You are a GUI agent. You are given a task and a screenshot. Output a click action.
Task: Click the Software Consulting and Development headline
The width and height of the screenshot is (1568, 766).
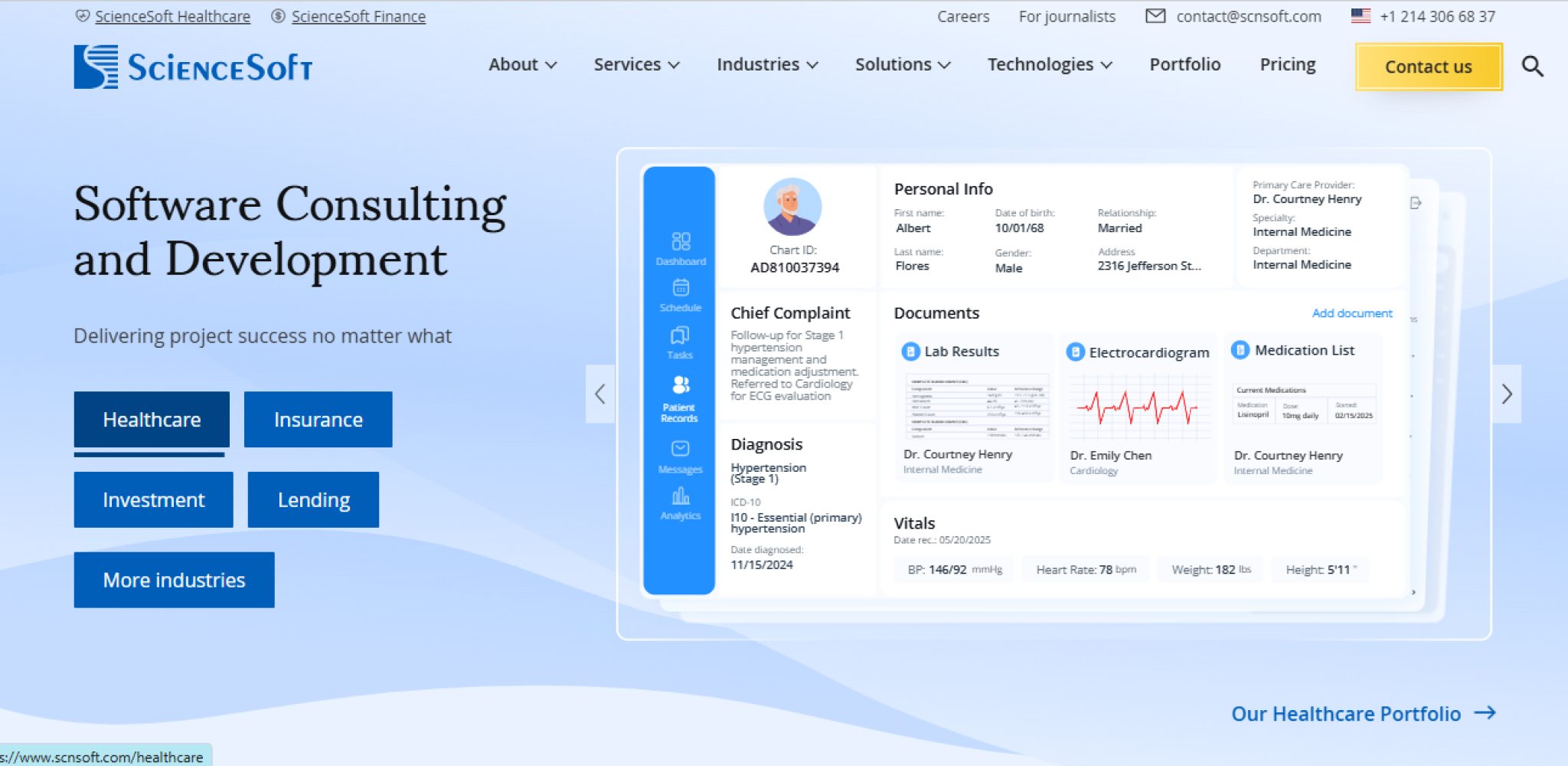pos(290,231)
